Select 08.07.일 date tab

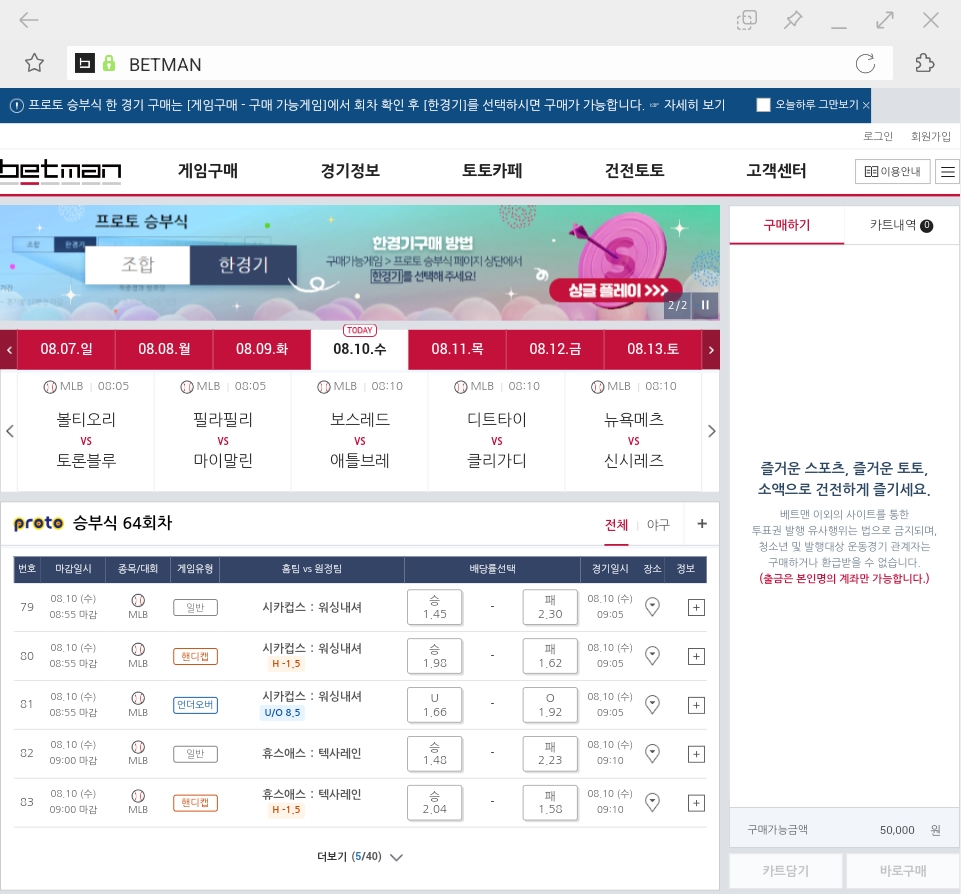point(66,349)
